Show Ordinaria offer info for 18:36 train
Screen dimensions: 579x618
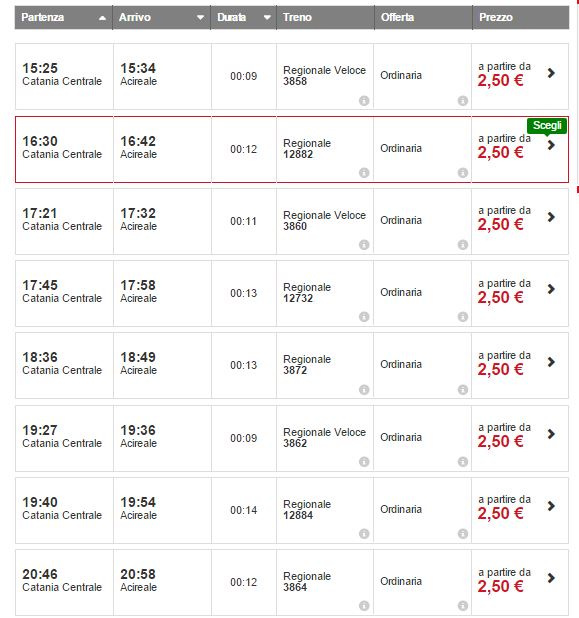pyautogui.click(x=463, y=389)
